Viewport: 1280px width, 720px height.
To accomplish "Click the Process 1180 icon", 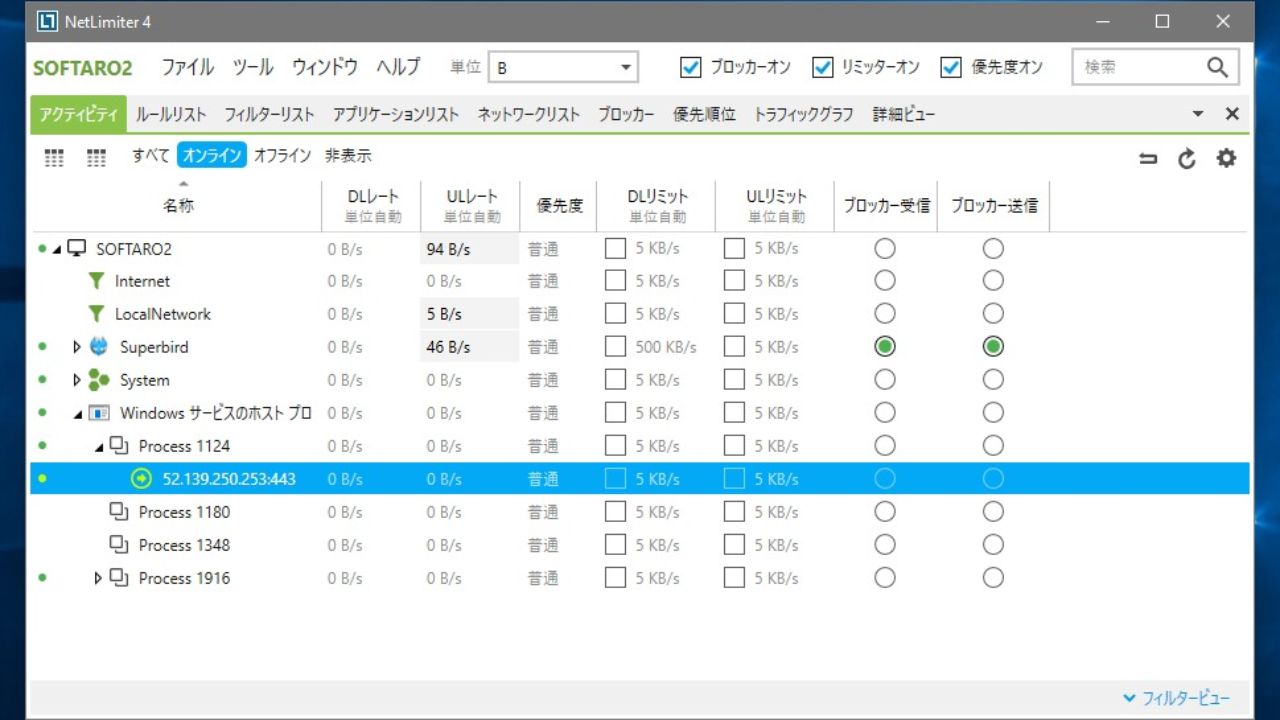I will [x=119, y=512].
